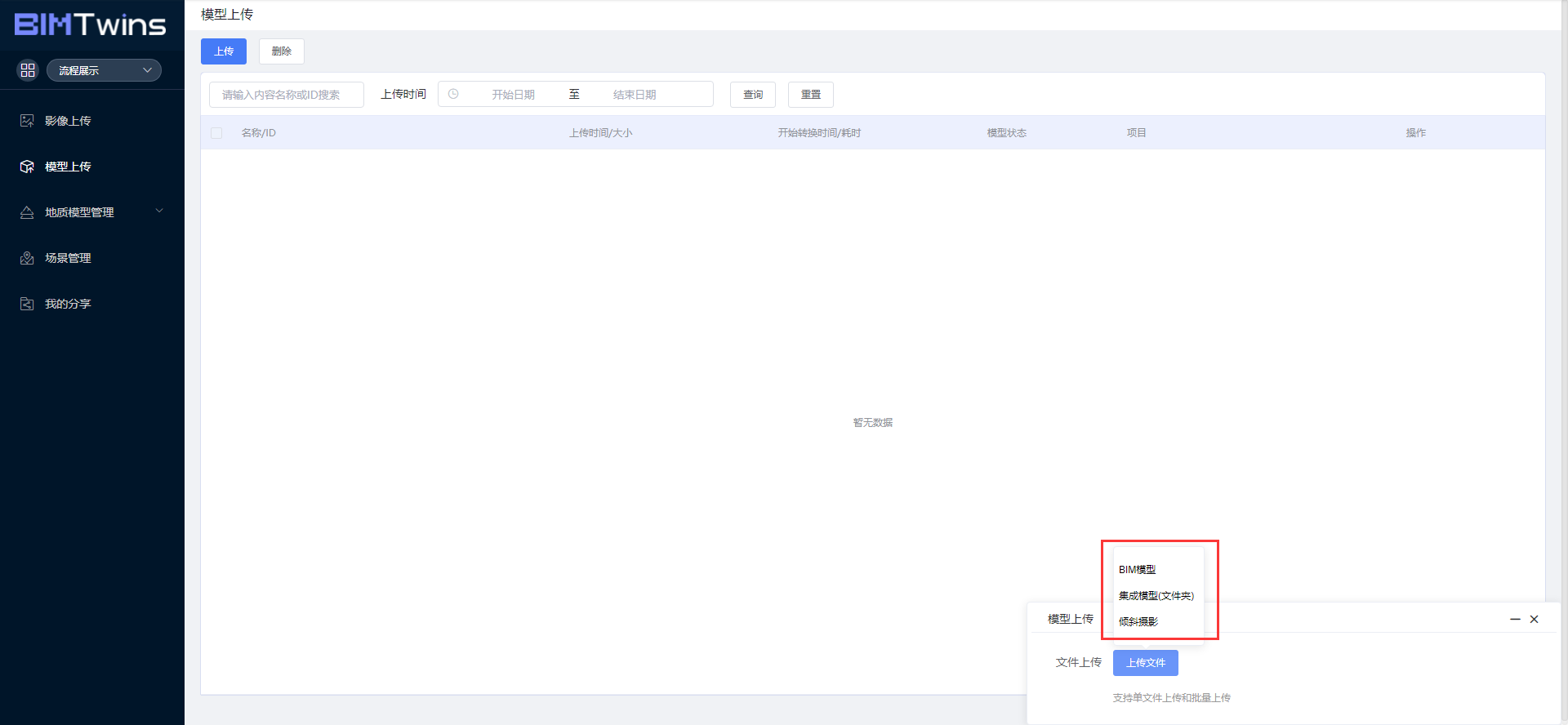This screenshot has height=725, width=1568.
Task: Open the 流程展示 dropdown
Action: 104,70
